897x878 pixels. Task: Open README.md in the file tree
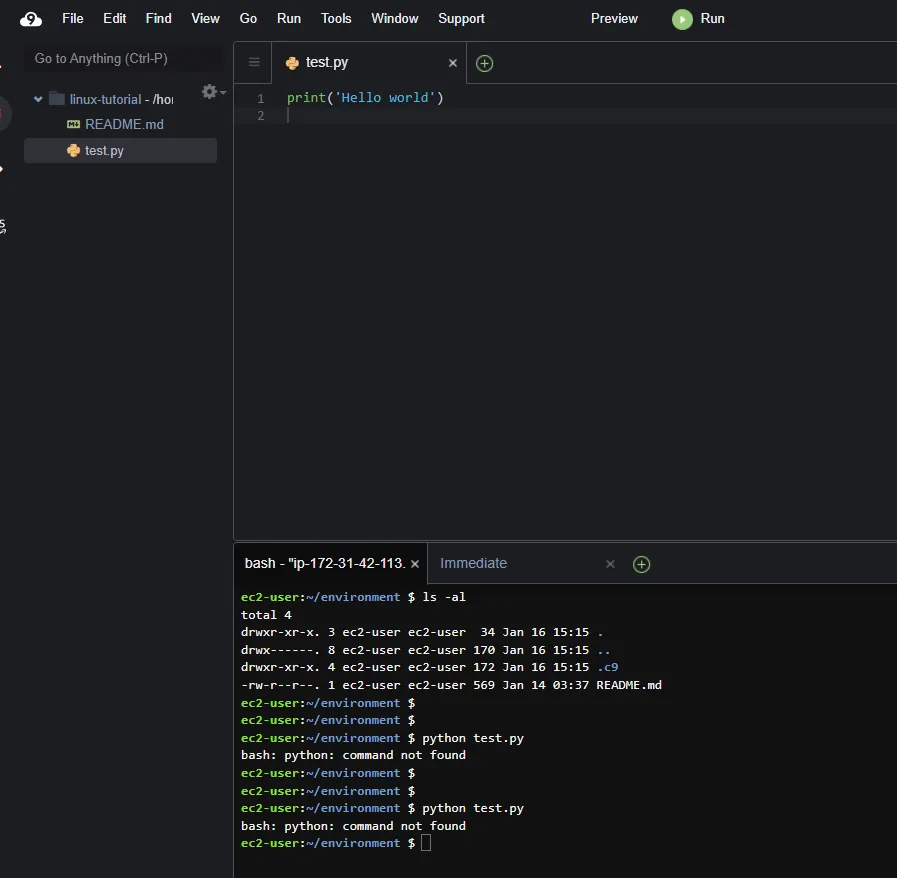124,124
